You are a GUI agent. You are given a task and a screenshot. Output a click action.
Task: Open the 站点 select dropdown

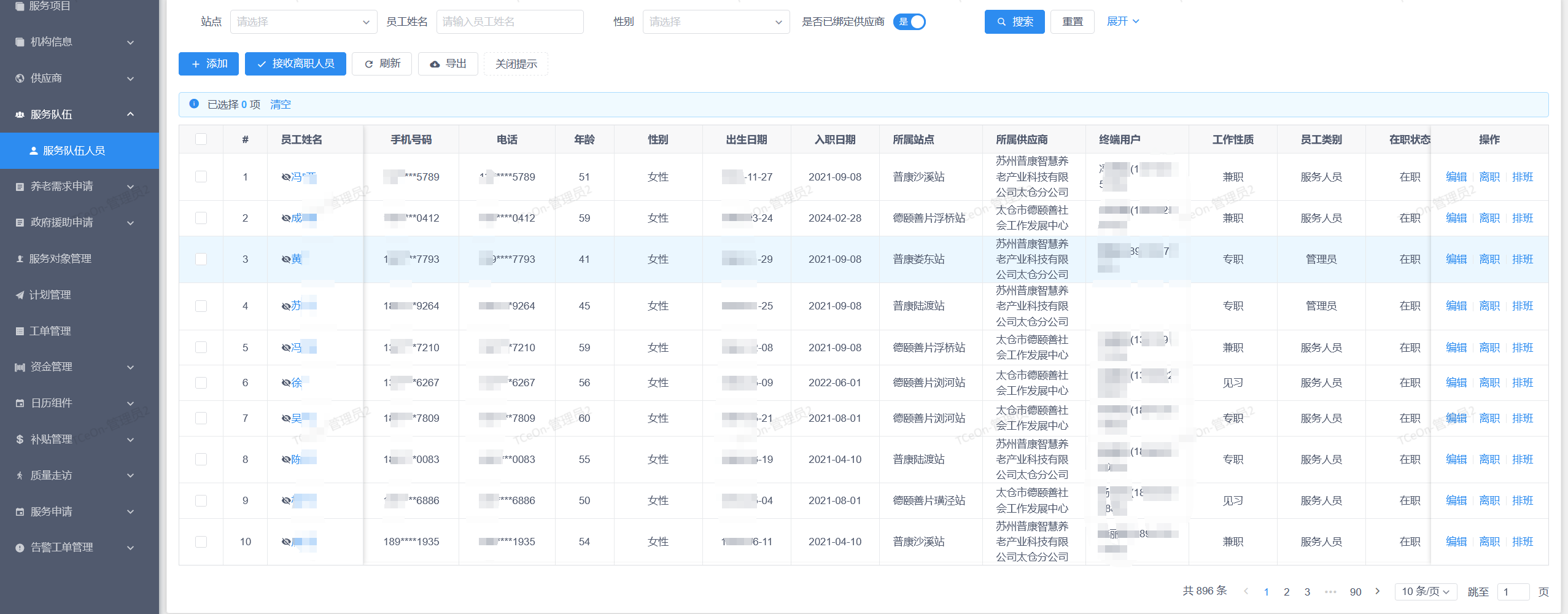click(304, 21)
